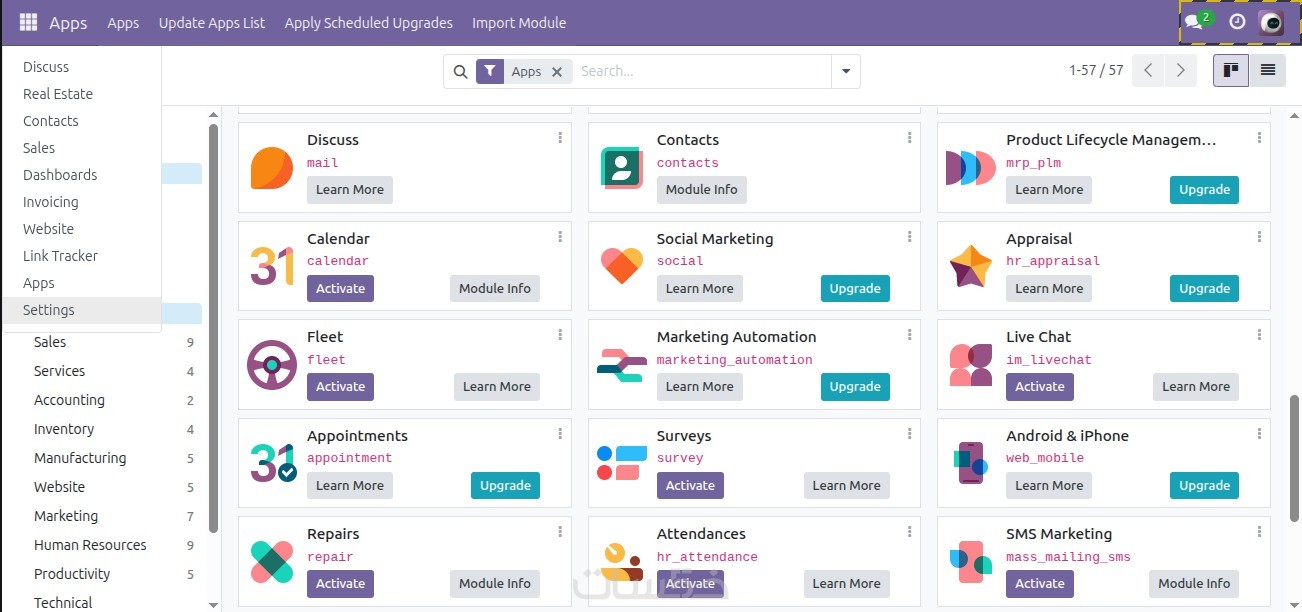Activate the Calendar module
1302x612 pixels.
coord(340,288)
